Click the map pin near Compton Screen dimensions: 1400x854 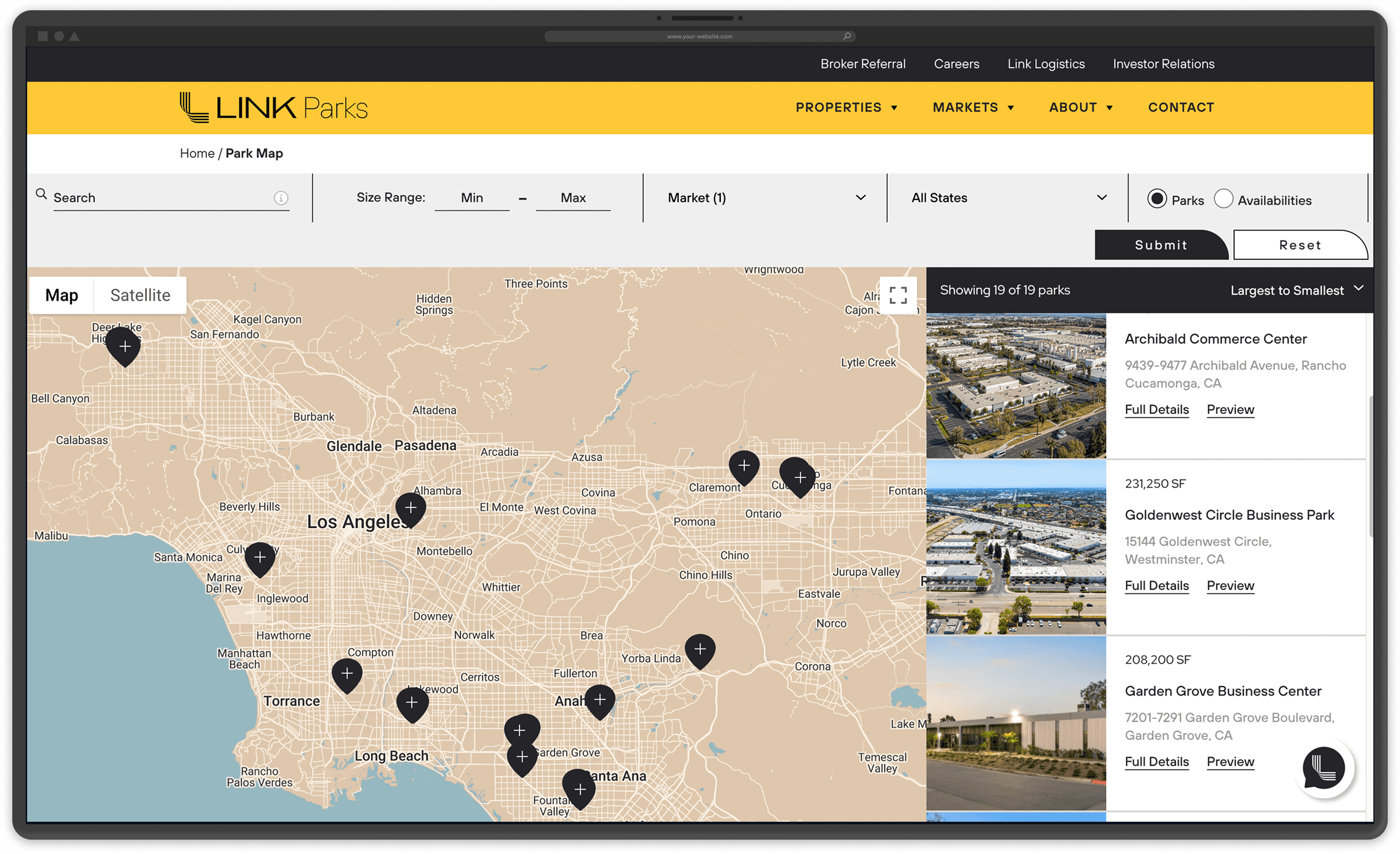pos(347,674)
